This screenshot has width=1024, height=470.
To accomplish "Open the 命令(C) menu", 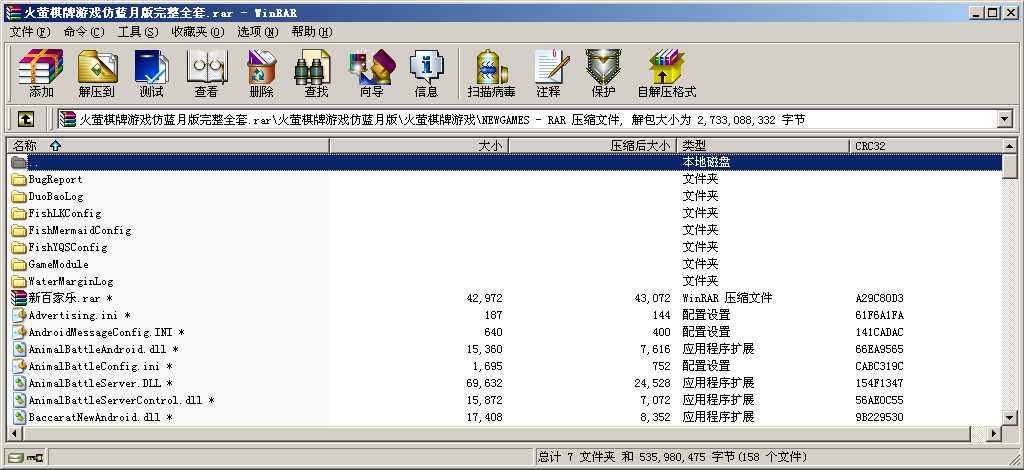I will [84, 32].
